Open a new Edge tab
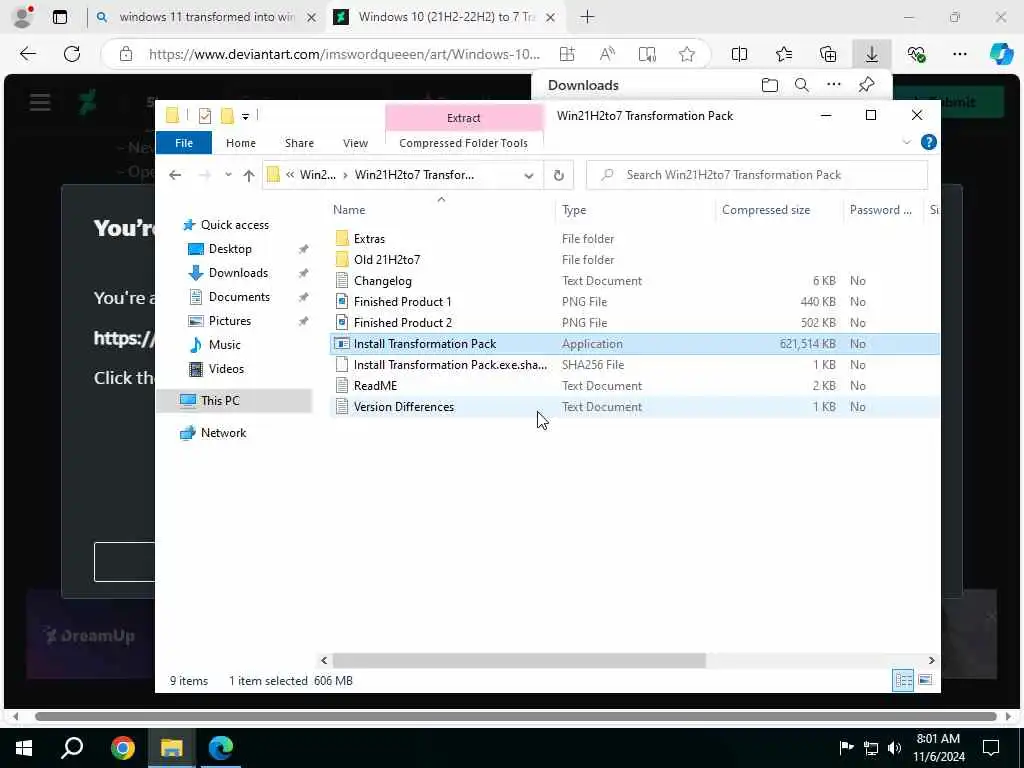 pos(587,17)
